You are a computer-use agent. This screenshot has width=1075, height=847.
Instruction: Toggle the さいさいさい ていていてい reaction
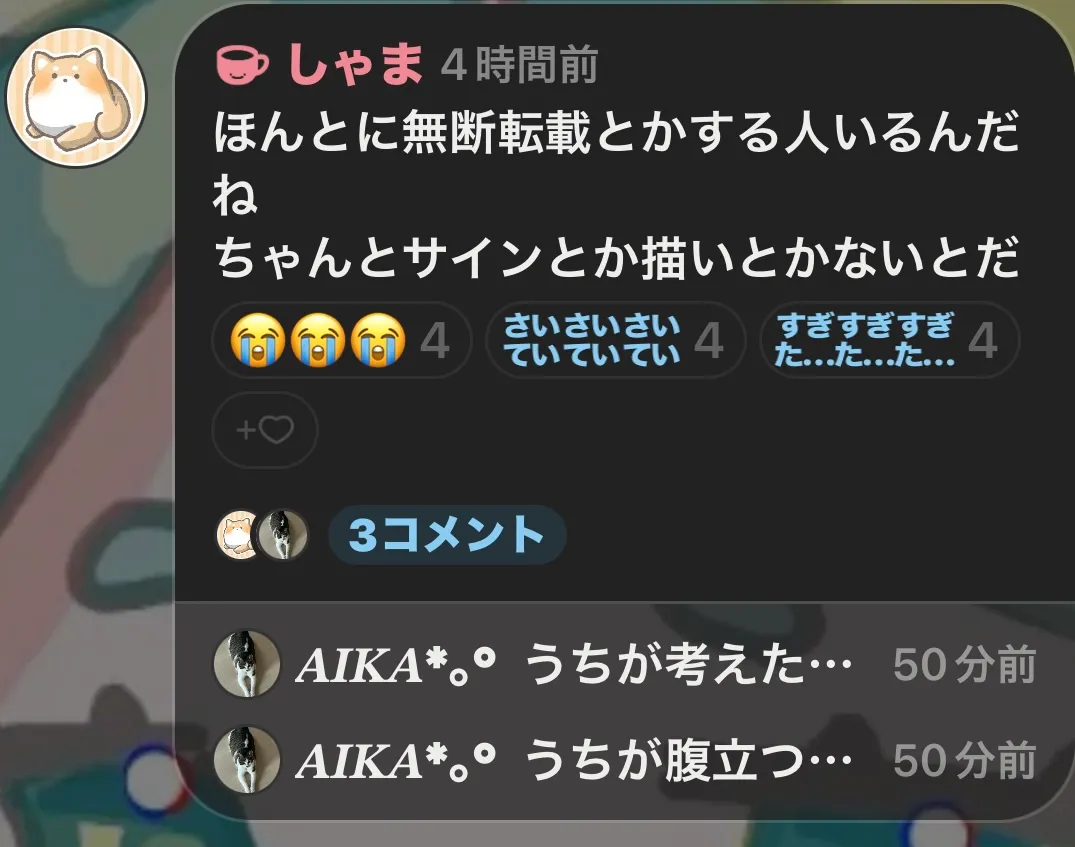(x=615, y=339)
